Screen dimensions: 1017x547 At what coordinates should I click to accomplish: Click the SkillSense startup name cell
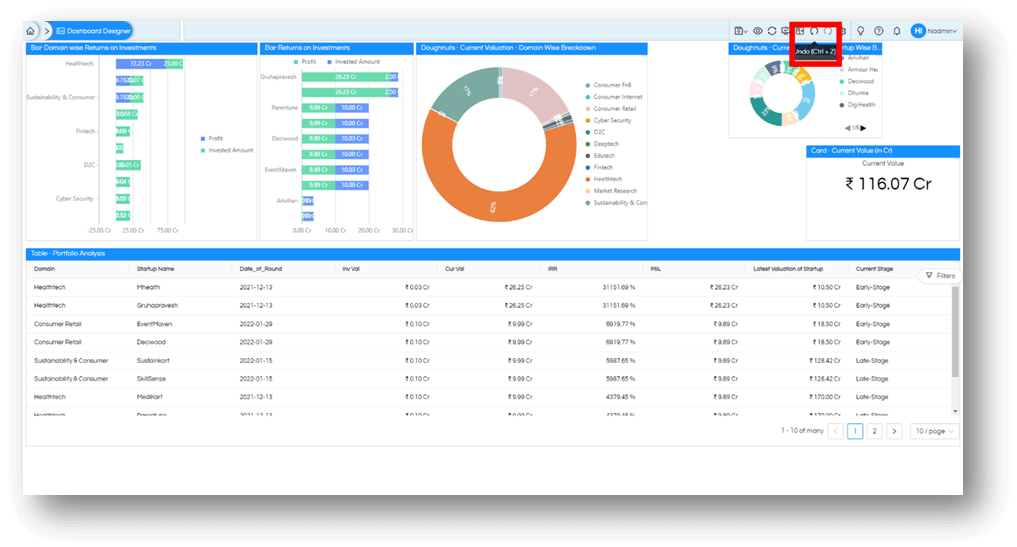pos(151,378)
